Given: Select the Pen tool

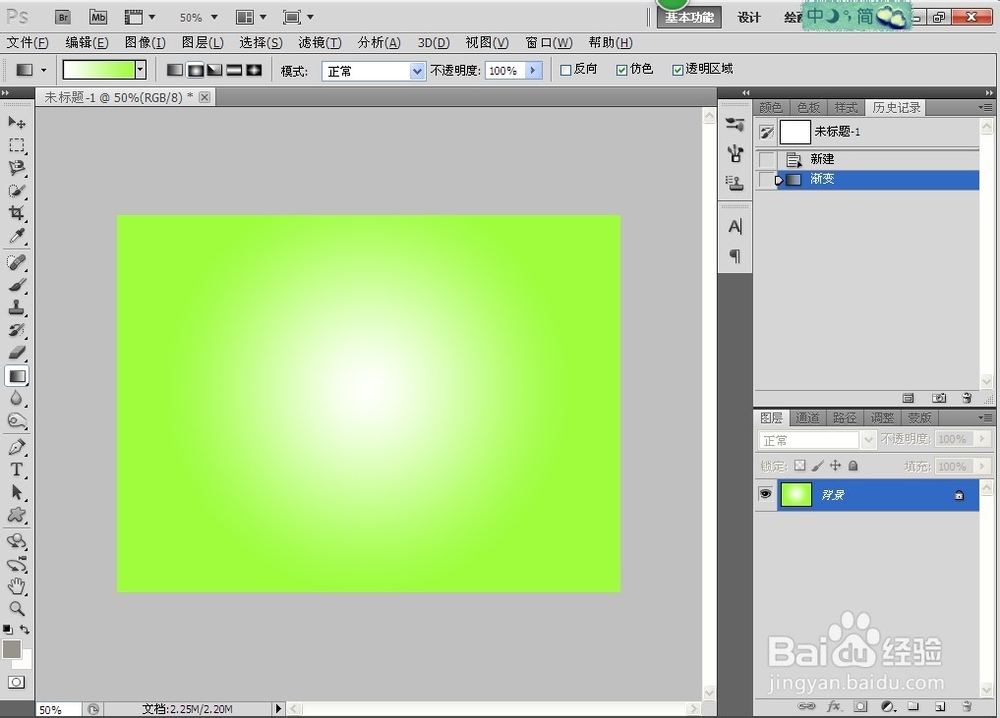Looking at the screenshot, I should point(17,447).
